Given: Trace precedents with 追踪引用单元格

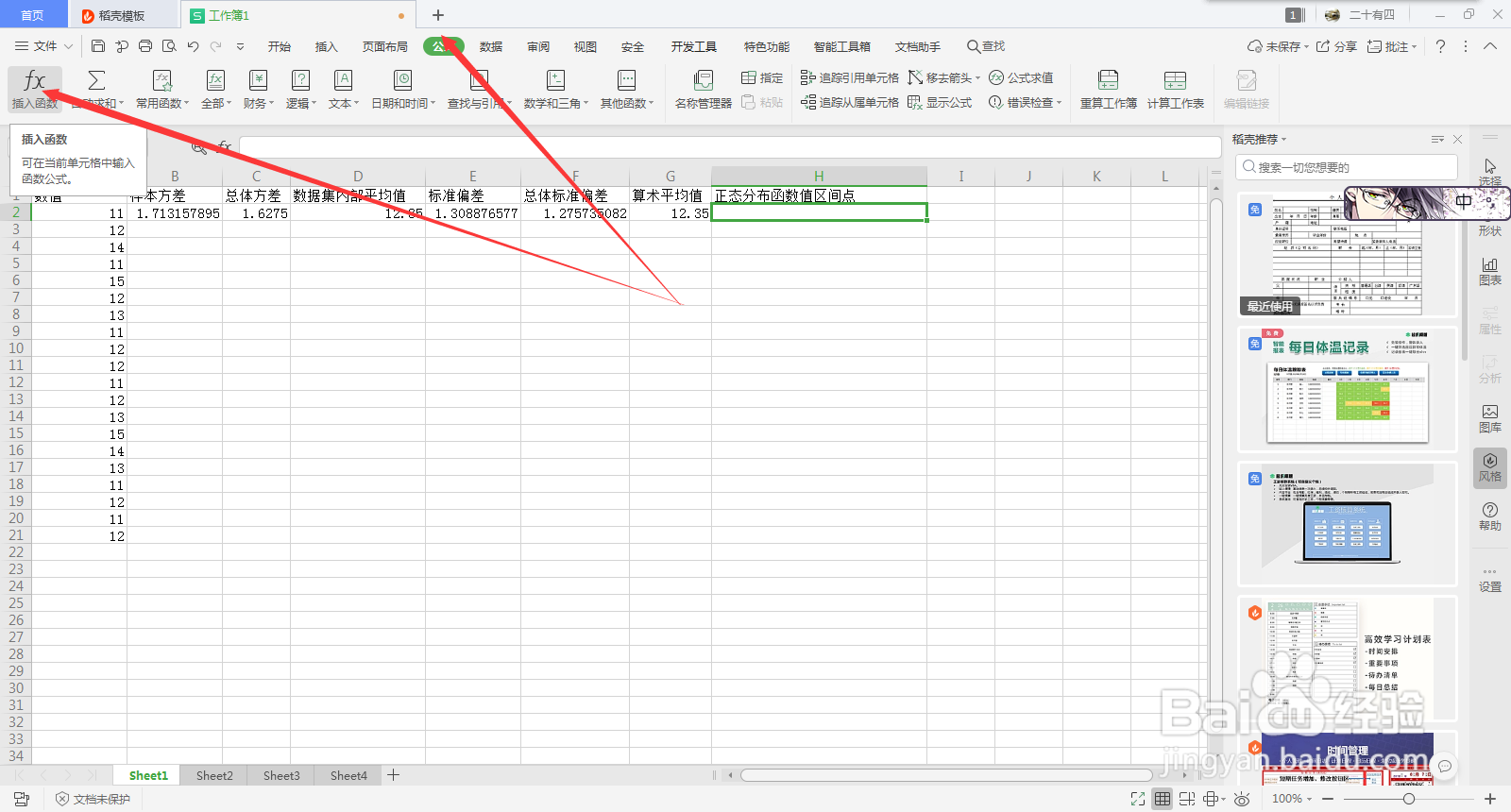Looking at the screenshot, I should pos(849,77).
